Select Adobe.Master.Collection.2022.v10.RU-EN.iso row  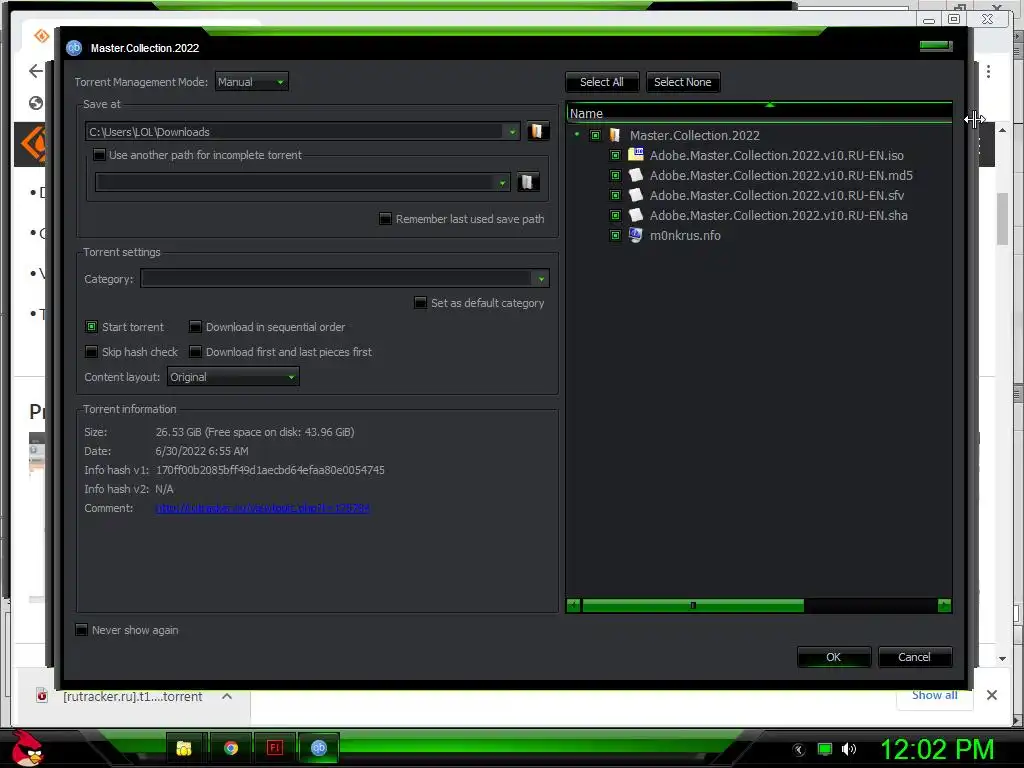click(x=776, y=155)
